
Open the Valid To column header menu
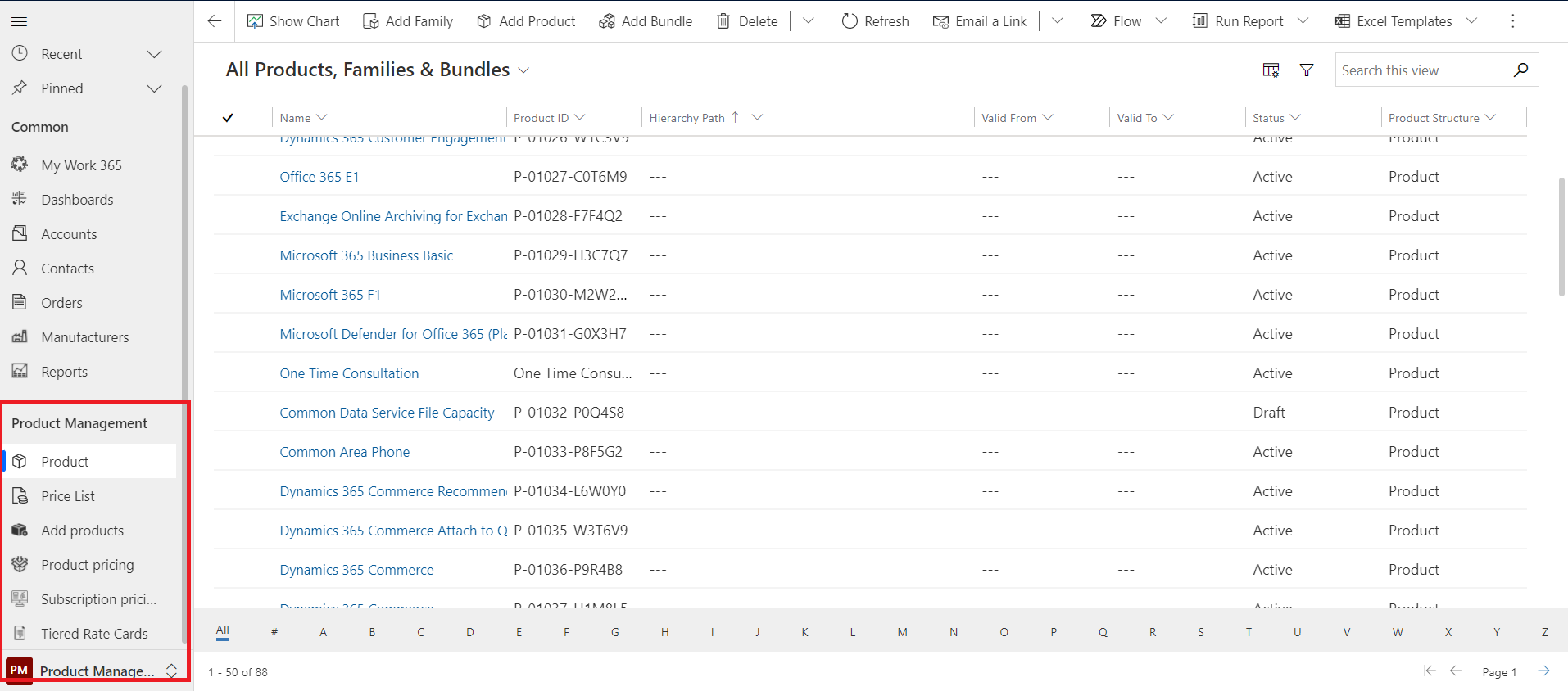click(x=1145, y=118)
